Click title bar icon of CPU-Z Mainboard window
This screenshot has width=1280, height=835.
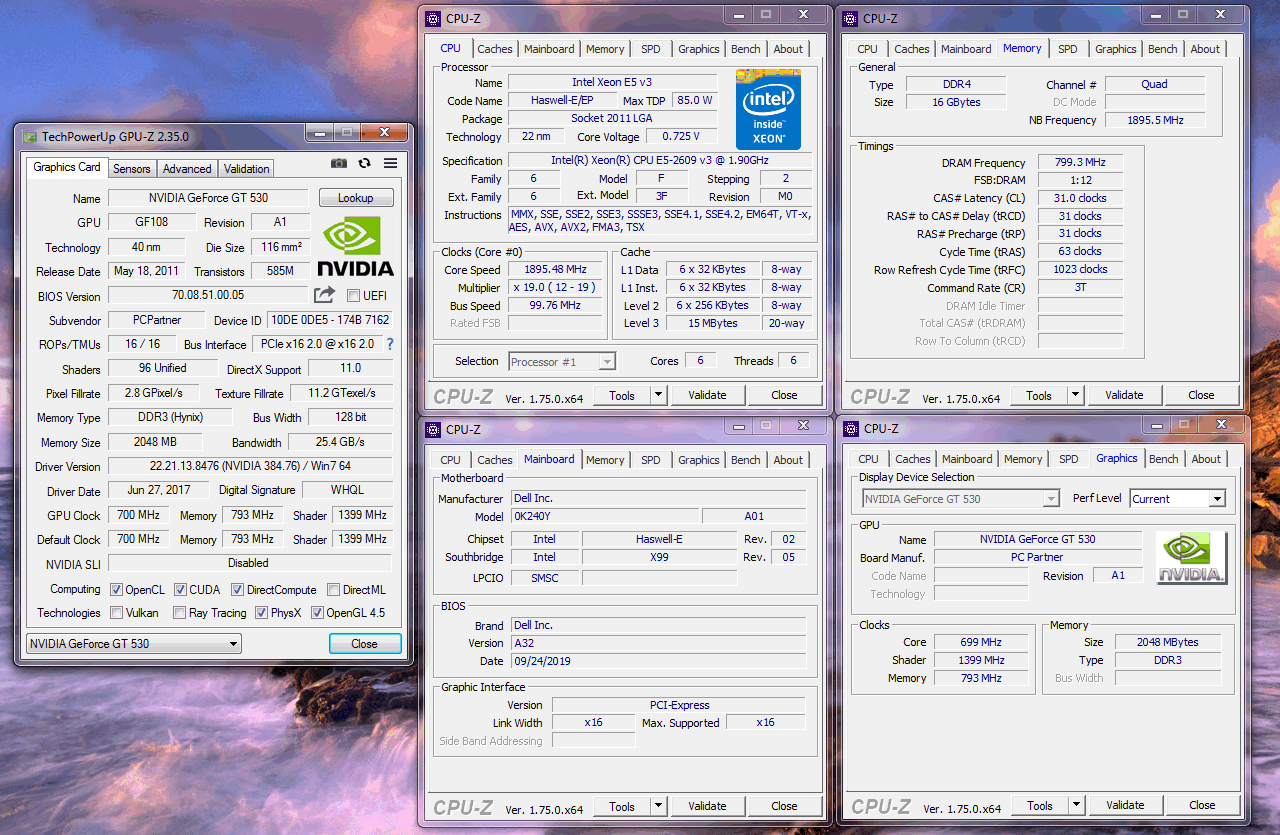tap(433, 429)
